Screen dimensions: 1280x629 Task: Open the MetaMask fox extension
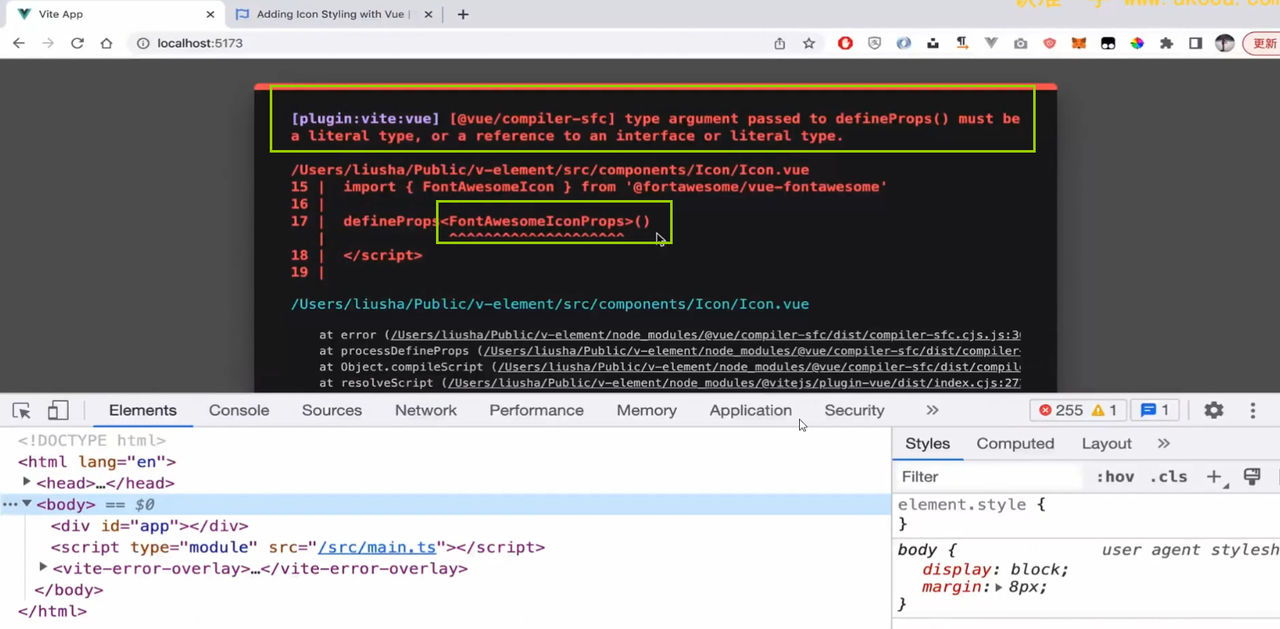point(1079,43)
